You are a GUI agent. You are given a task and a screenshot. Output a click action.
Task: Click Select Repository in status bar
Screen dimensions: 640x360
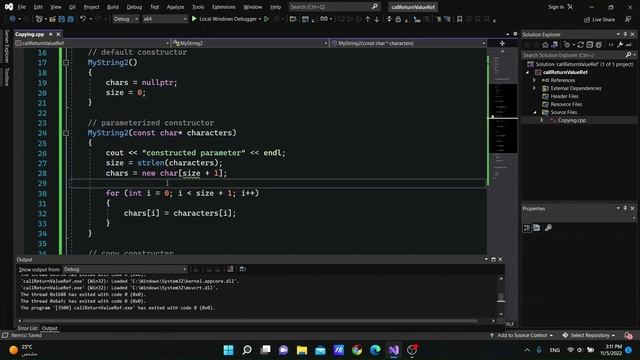tap(589, 336)
